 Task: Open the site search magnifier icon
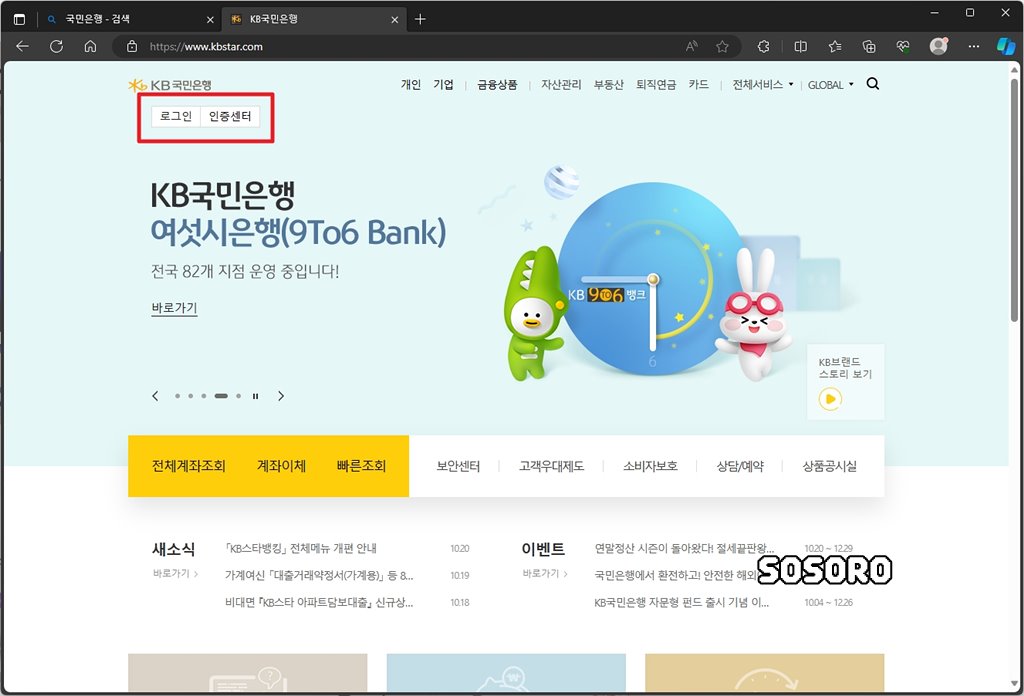click(872, 84)
